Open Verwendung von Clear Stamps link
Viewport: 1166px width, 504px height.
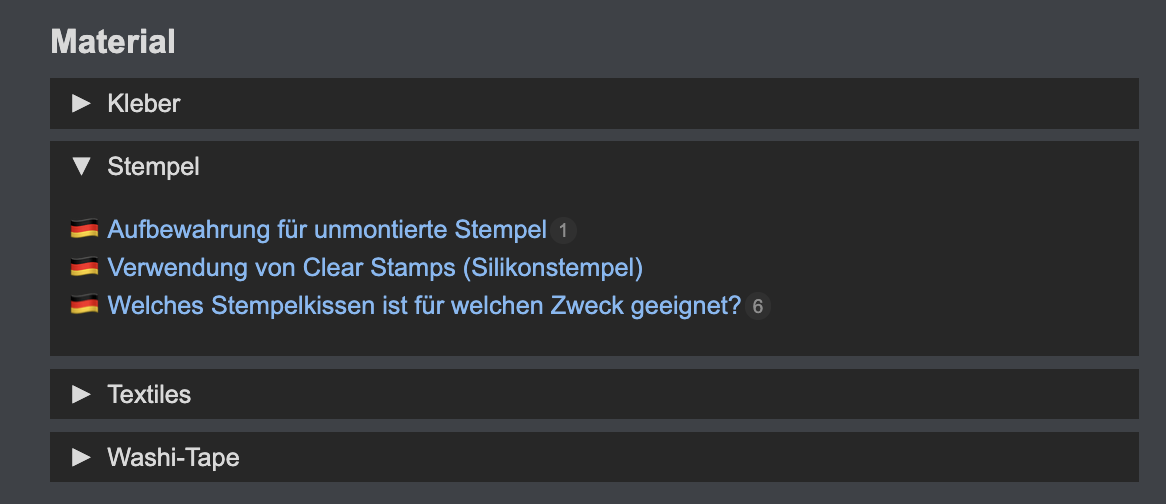point(374,268)
